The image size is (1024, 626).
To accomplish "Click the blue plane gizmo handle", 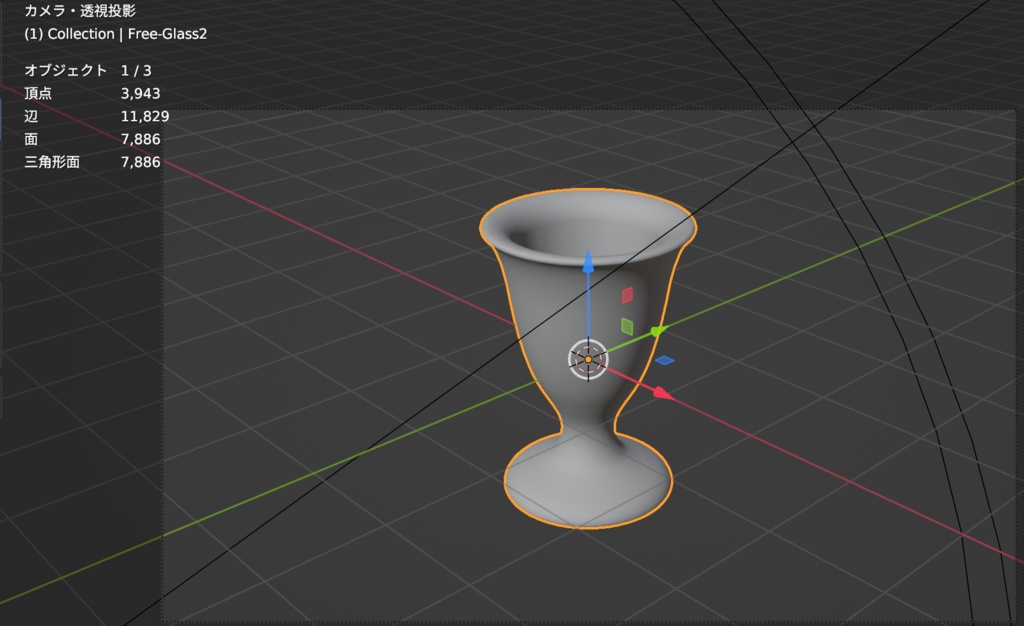I will [x=664, y=360].
